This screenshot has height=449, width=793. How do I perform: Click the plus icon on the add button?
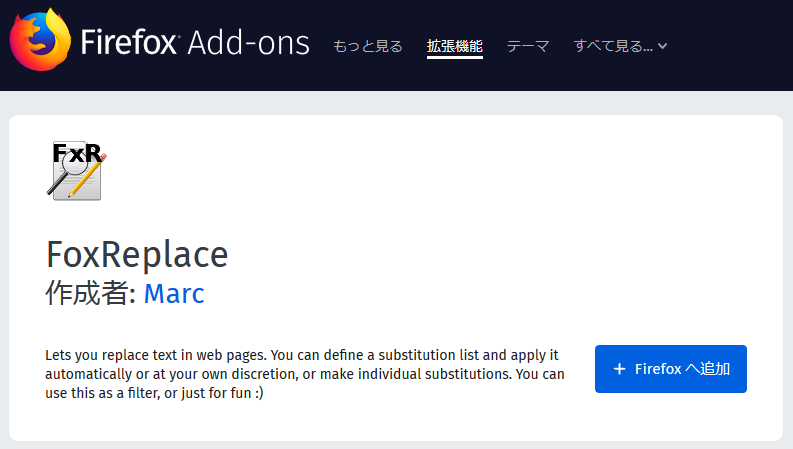[x=620, y=369]
